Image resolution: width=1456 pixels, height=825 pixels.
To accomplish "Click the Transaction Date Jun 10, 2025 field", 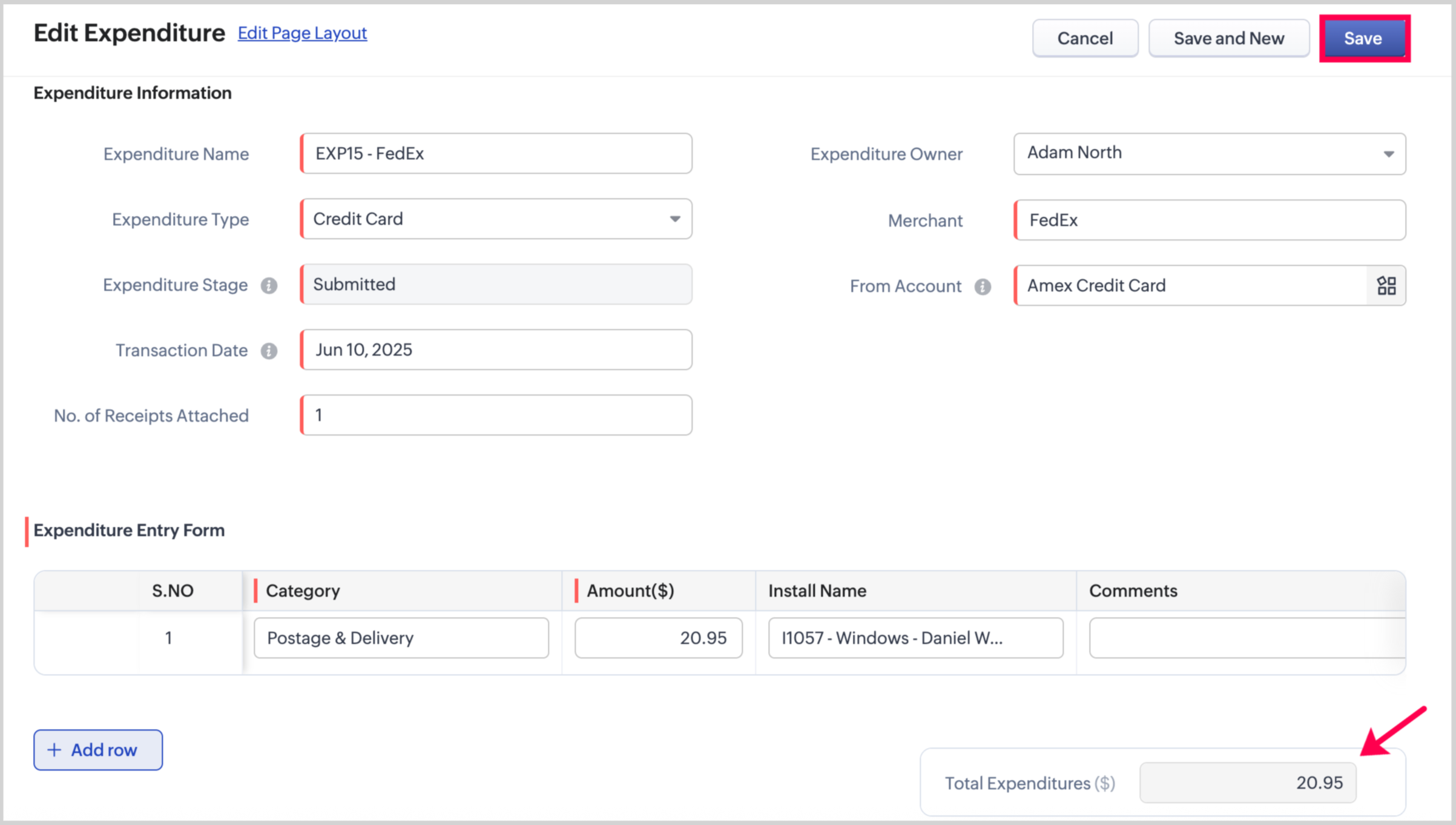I will click(x=496, y=350).
